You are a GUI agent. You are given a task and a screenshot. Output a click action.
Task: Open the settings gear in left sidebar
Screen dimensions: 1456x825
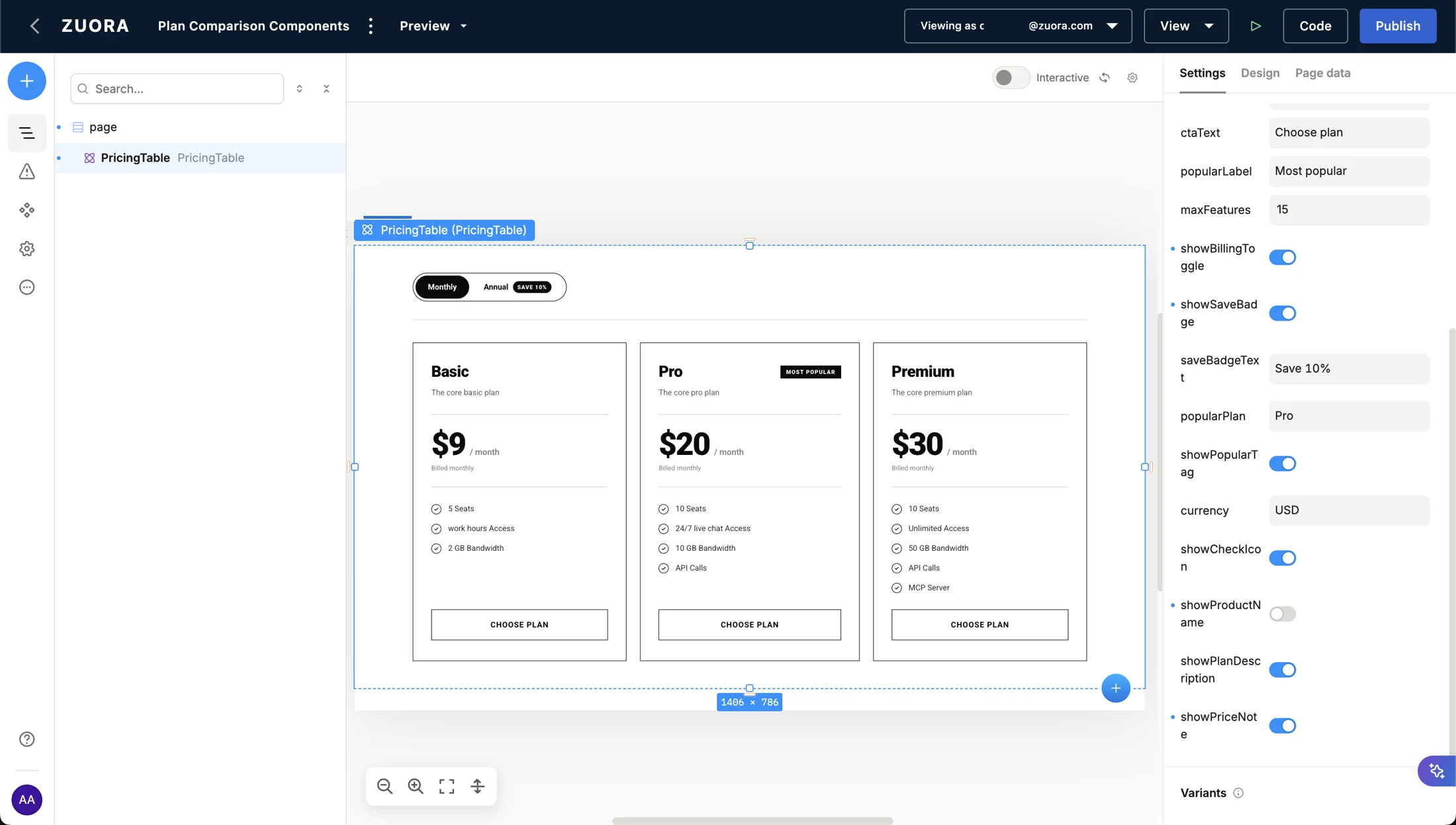(x=26, y=249)
